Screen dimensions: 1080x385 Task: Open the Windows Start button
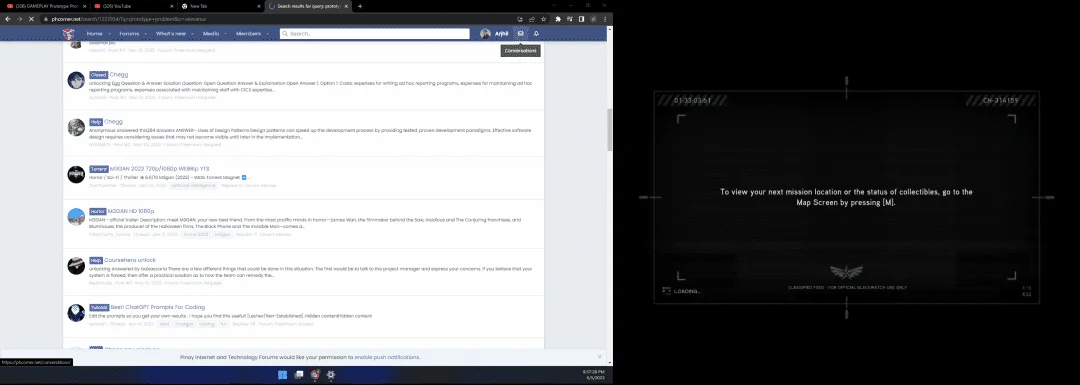[x=282, y=375]
